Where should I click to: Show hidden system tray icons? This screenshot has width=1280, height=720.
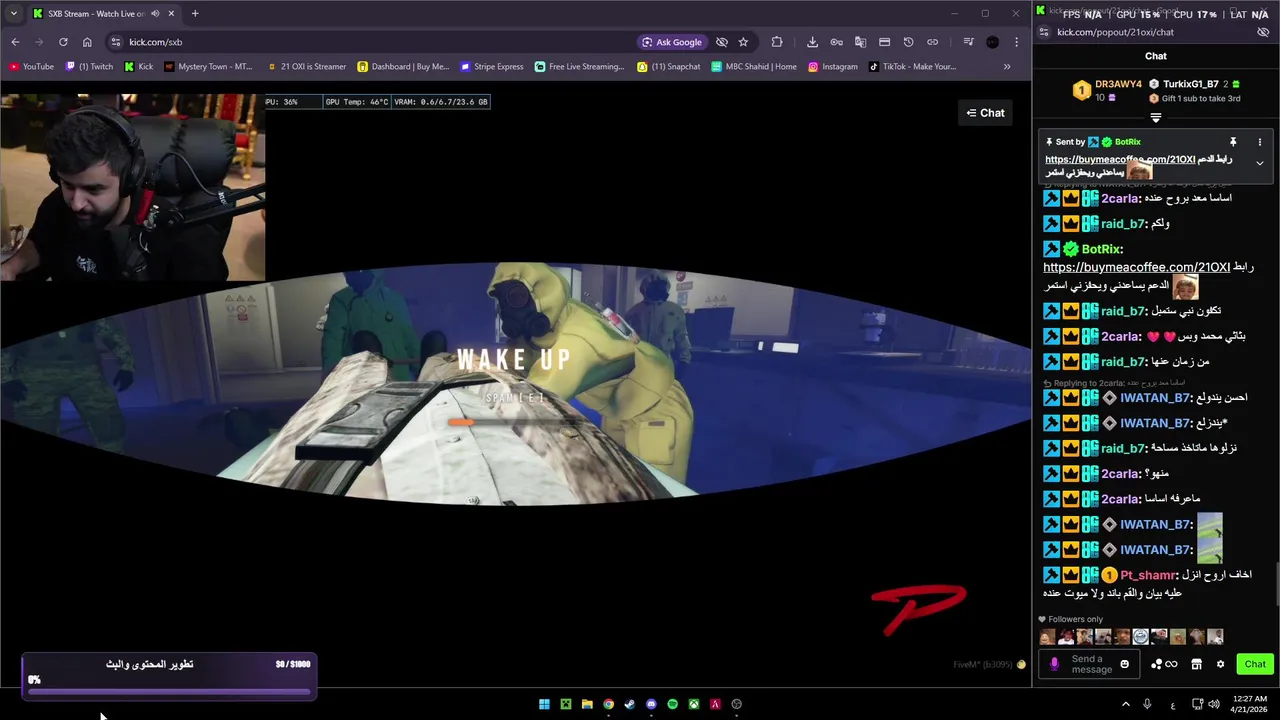coord(1126,704)
